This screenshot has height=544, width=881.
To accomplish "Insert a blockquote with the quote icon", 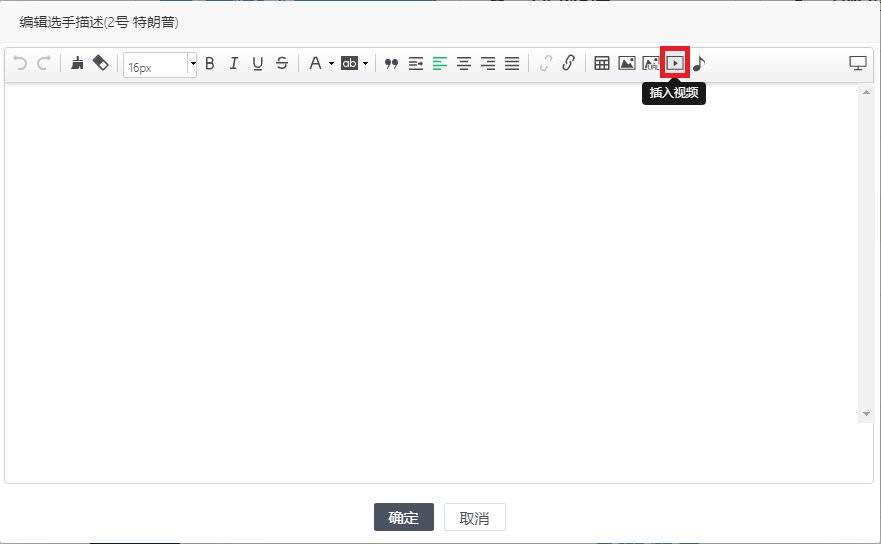I will 392,64.
